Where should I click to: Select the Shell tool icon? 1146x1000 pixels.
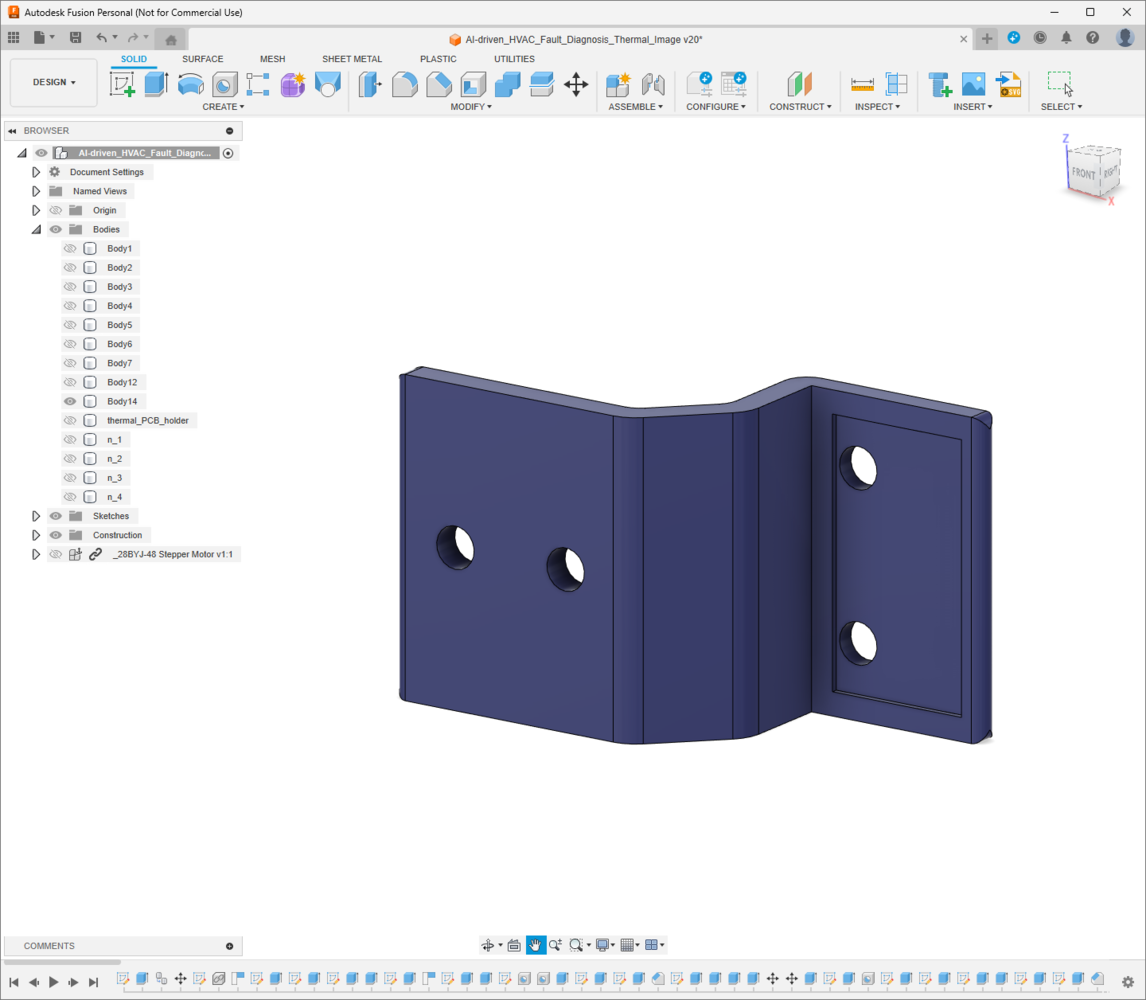click(473, 84)
